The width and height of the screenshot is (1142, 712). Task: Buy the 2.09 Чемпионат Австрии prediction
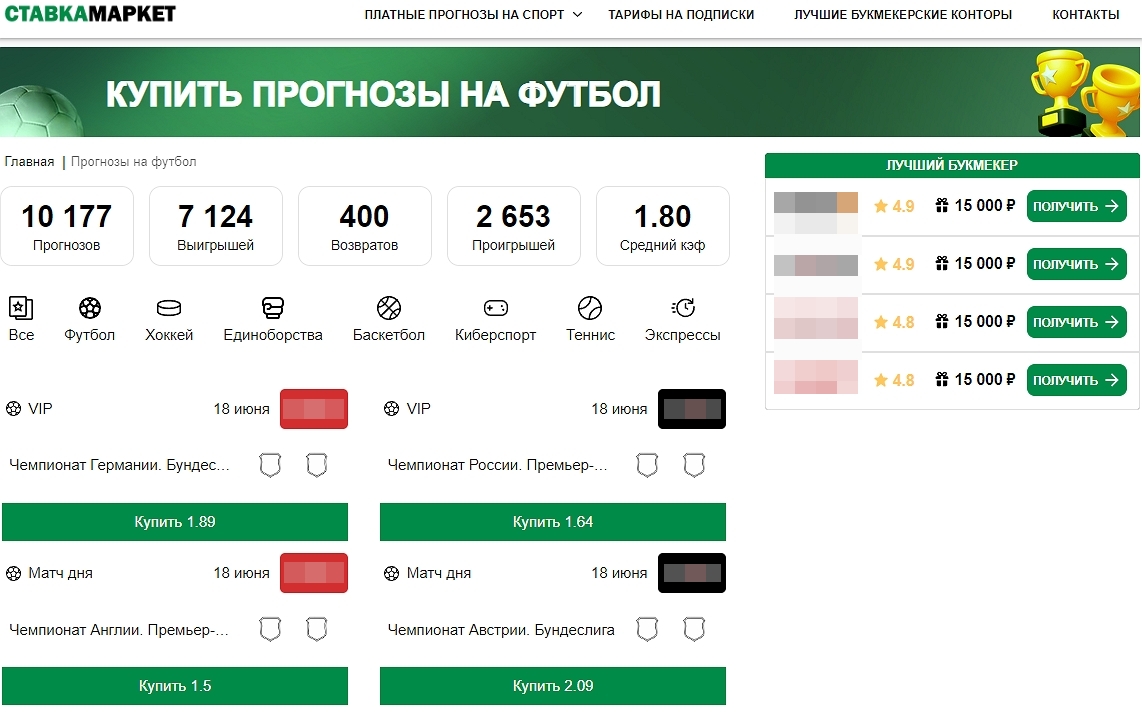(552, 685)
